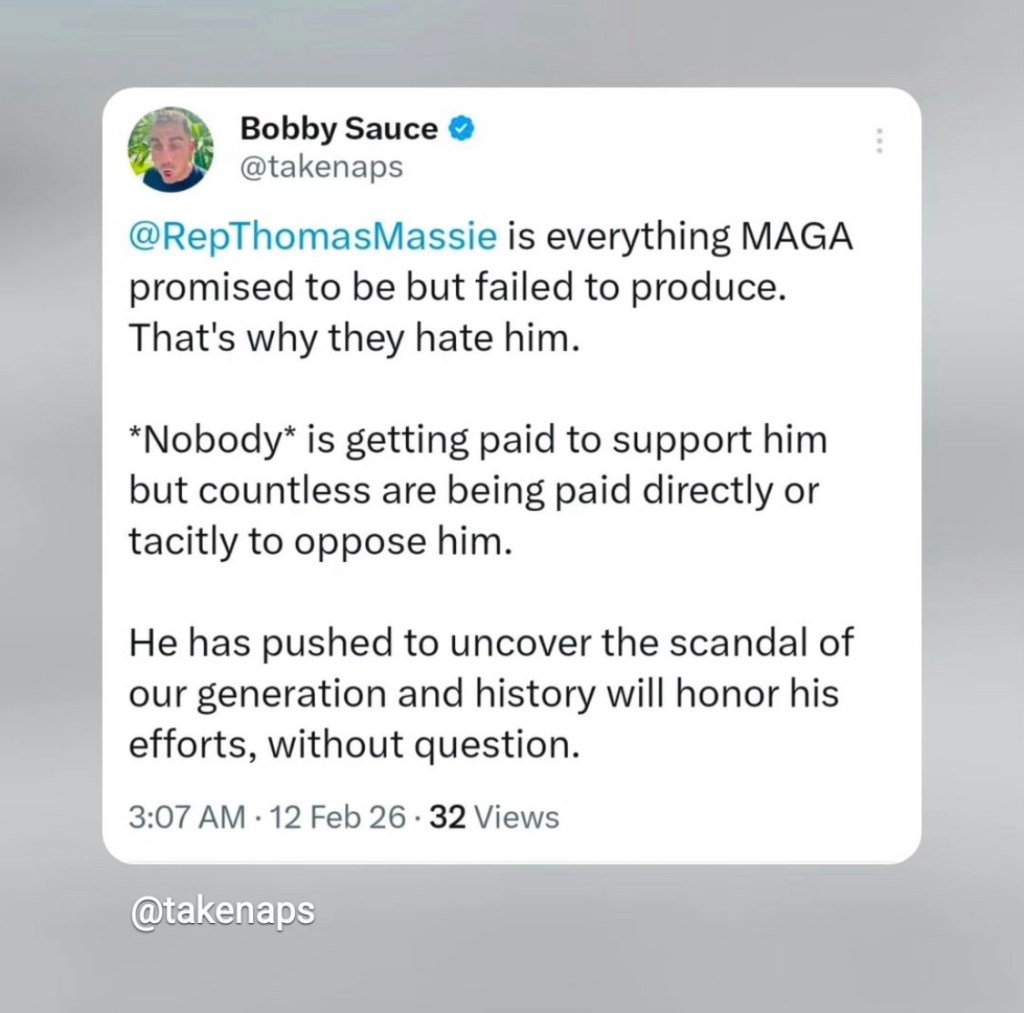The height and width of the screenshot is (1013, 1024).
Task: Click the bold 32 view count
Action: point(444,817)
